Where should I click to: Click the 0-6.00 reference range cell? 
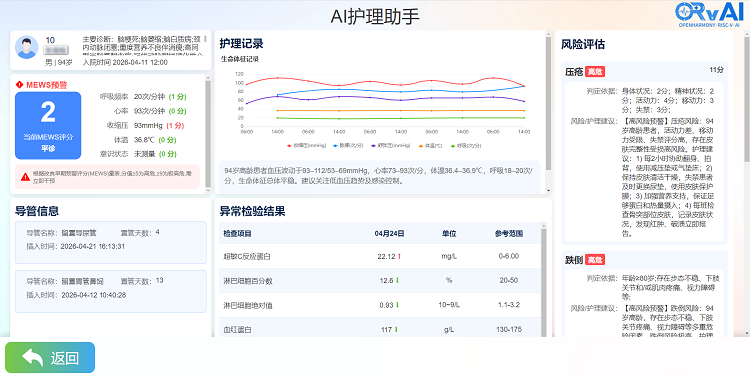[509, 256]
